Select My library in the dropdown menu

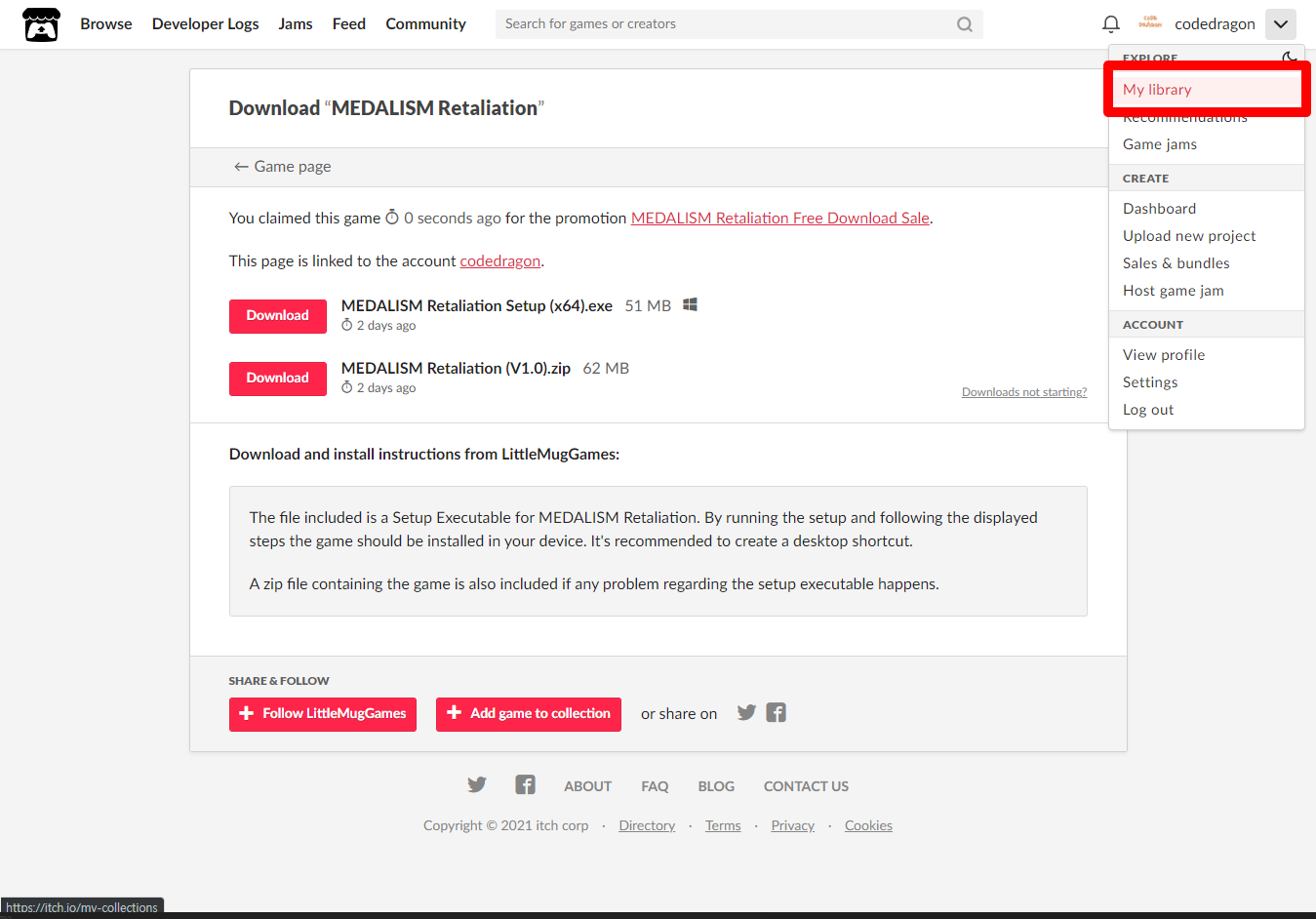tap(1207, 90)
